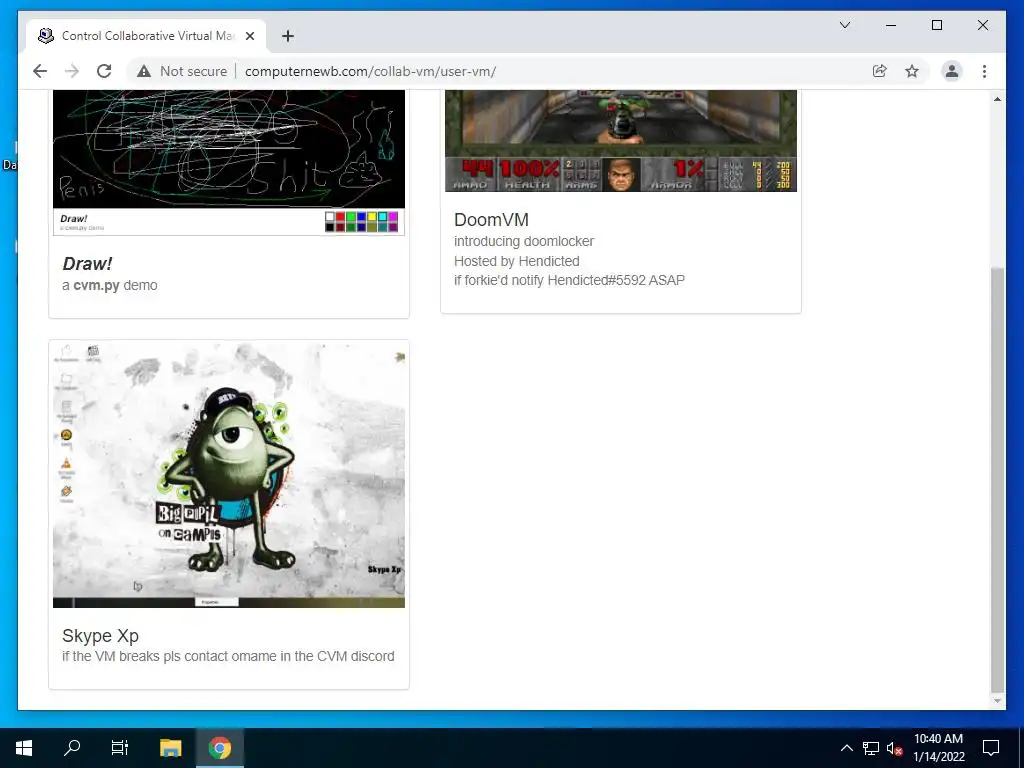Viewport: 1024px width, 768px height.
Task: Minimize the Chrome window
Action: click(891, 25)
